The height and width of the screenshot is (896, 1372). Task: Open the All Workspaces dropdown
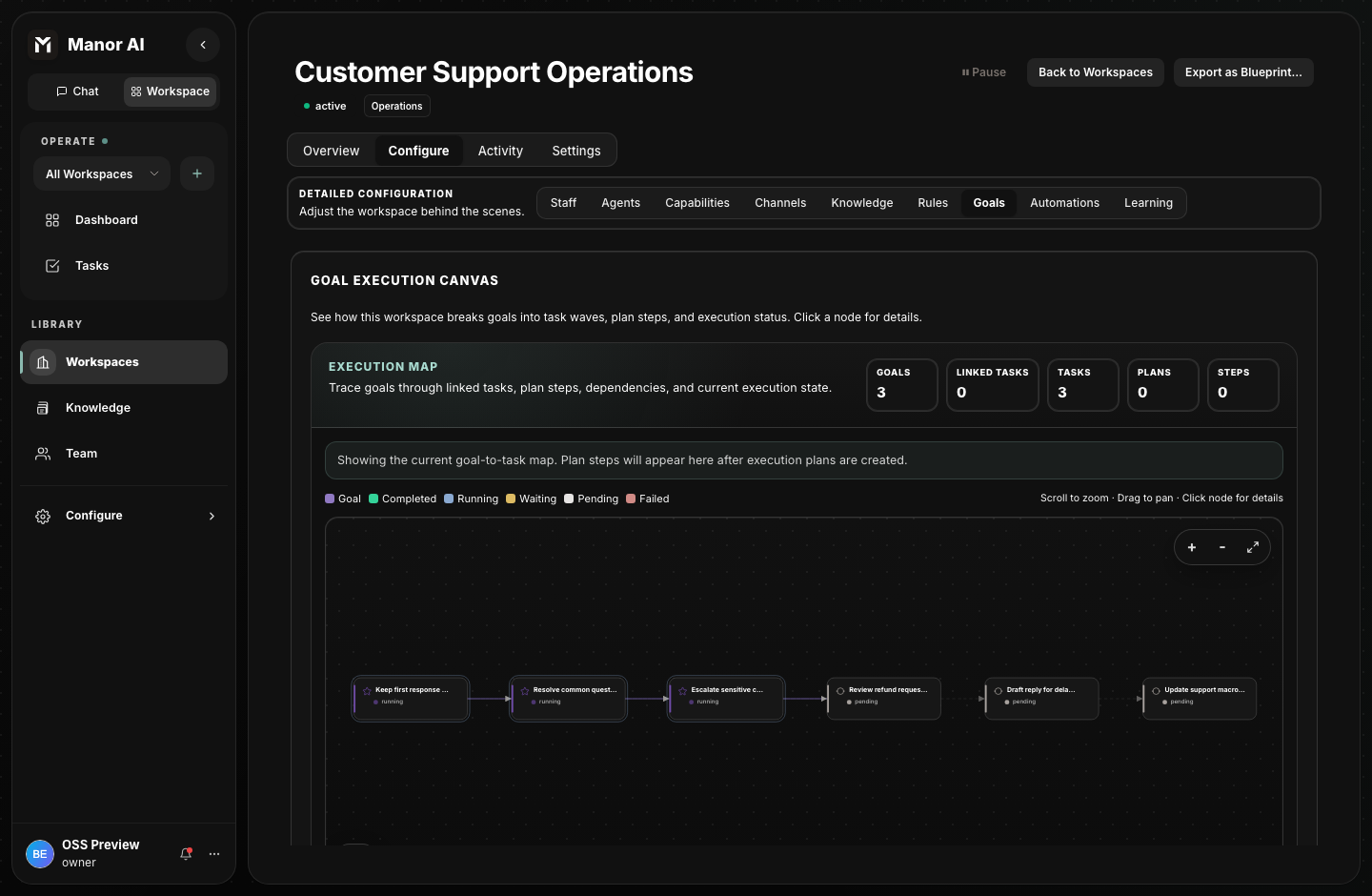pos(102,174)
